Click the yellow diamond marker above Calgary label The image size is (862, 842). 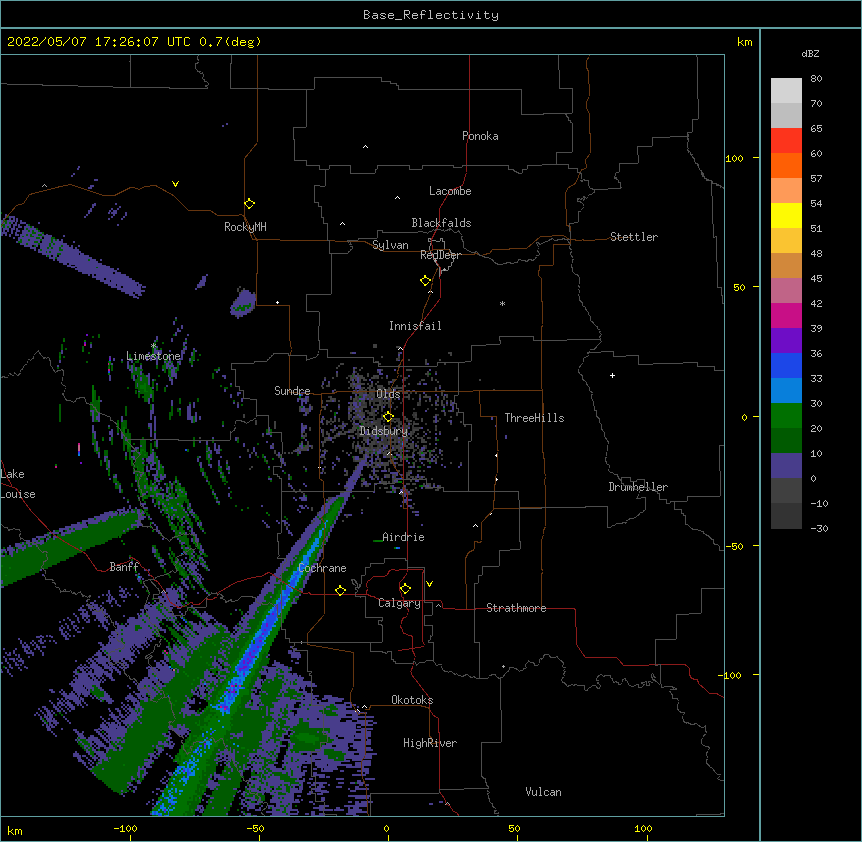(x=405, y=589)
